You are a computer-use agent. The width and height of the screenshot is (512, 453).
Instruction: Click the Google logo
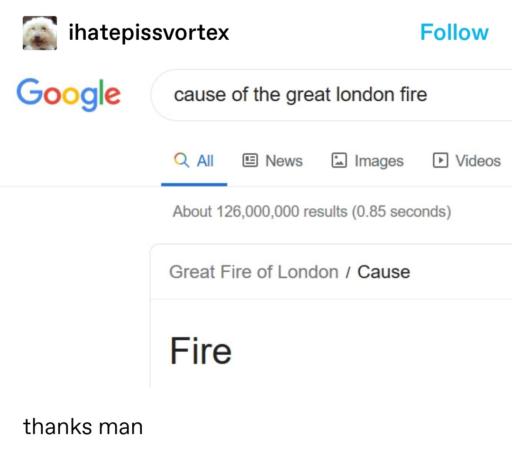click(68, 94)
